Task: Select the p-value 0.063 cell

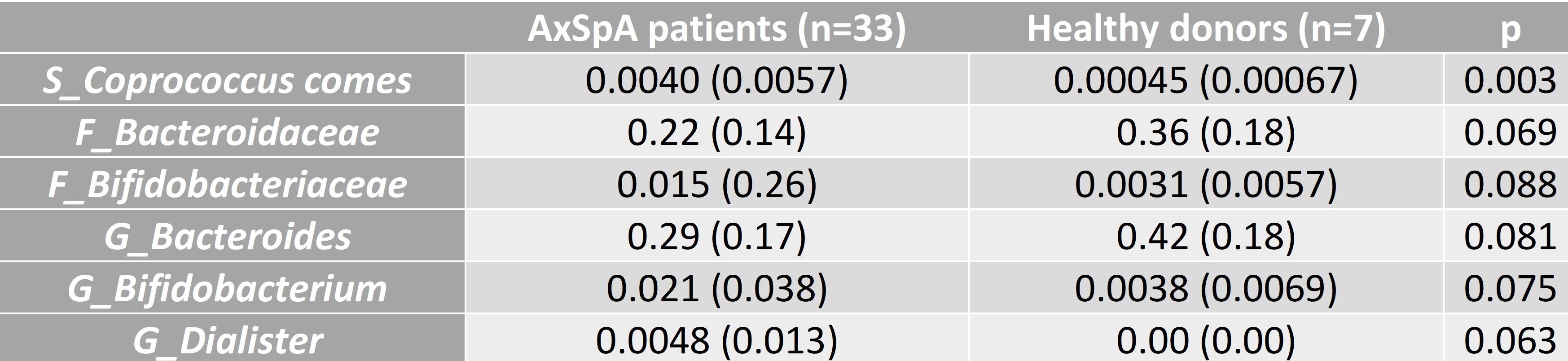Action: (x=1510, y=340)
